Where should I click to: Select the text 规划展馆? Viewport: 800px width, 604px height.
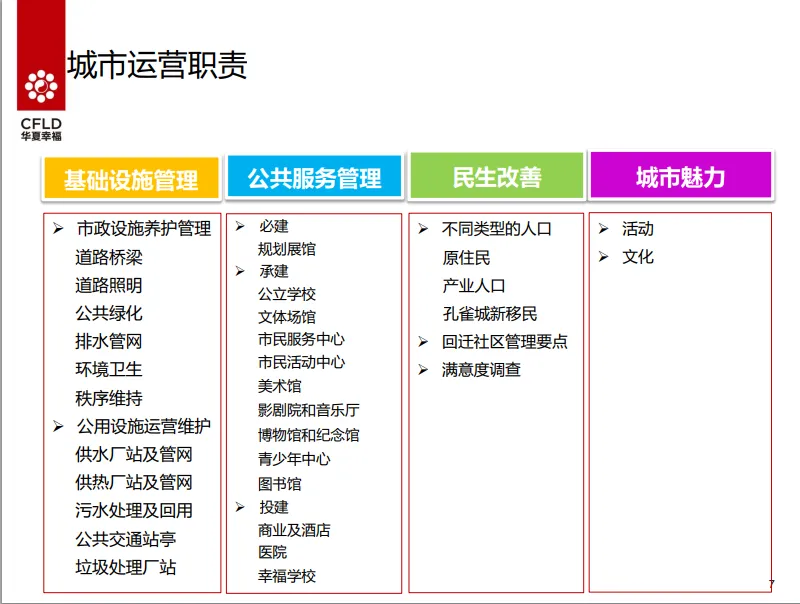287,249
